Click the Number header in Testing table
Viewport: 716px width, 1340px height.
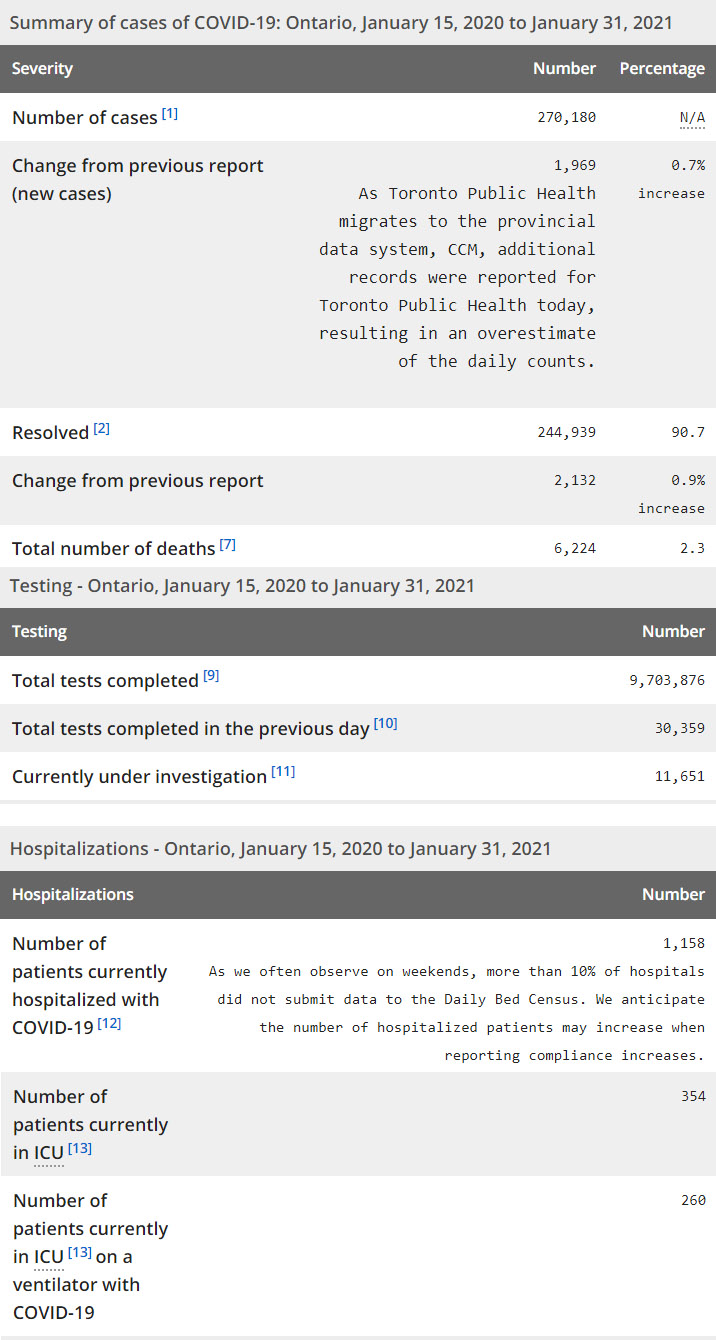pyautogui.click(x=673, y=632)
